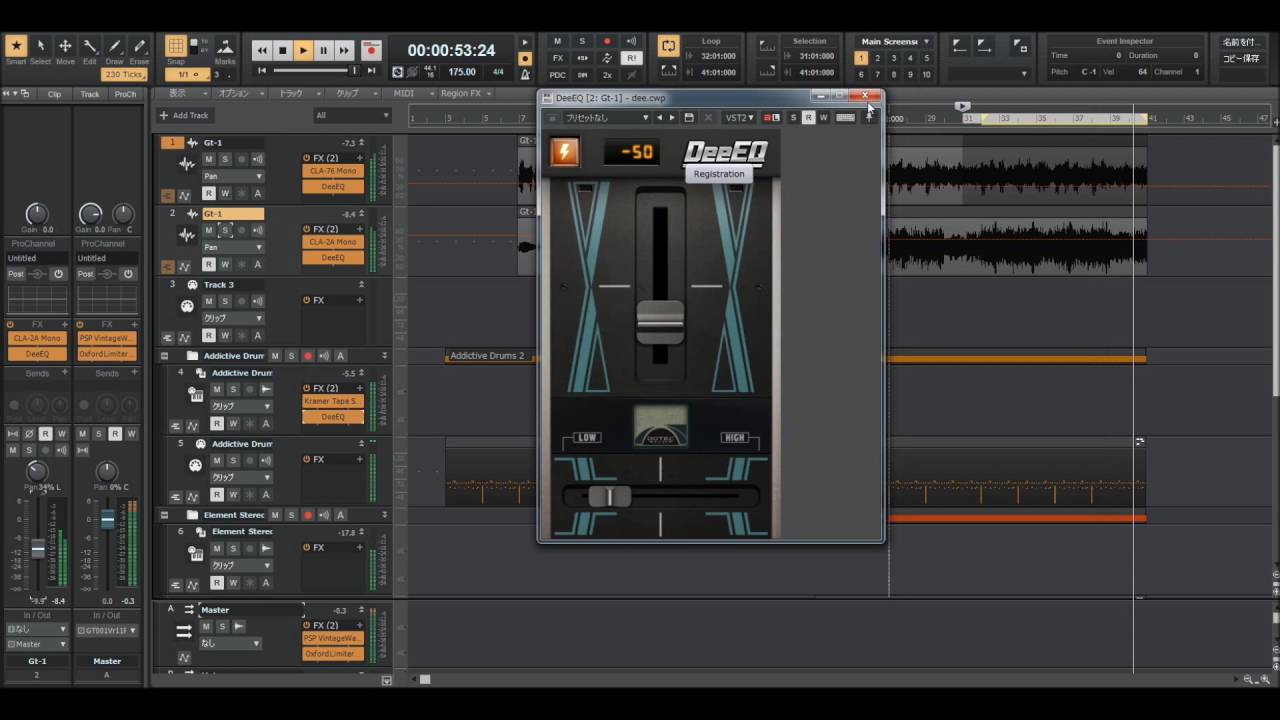1280x720 pixels.
Task: Open Pan dropdown on track 1
Action: pos(233,176)
